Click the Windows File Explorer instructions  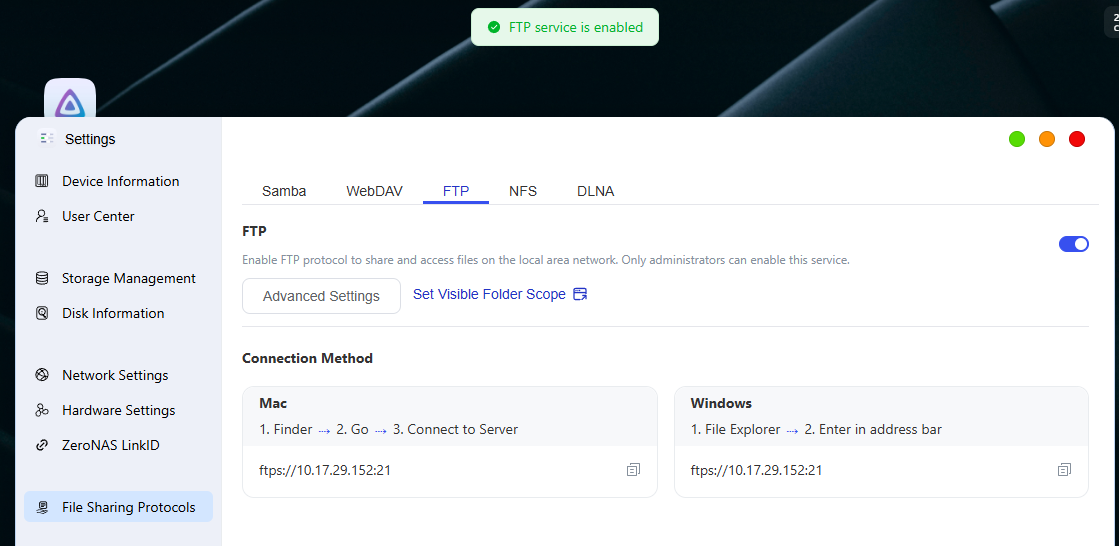pos(816,430)
